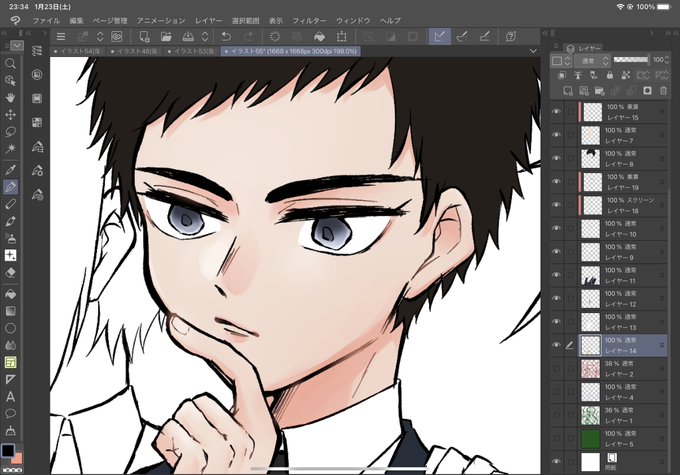680x475 pixels.
Task: Click the New layer folder icon
Action: [x=599, y=91]
